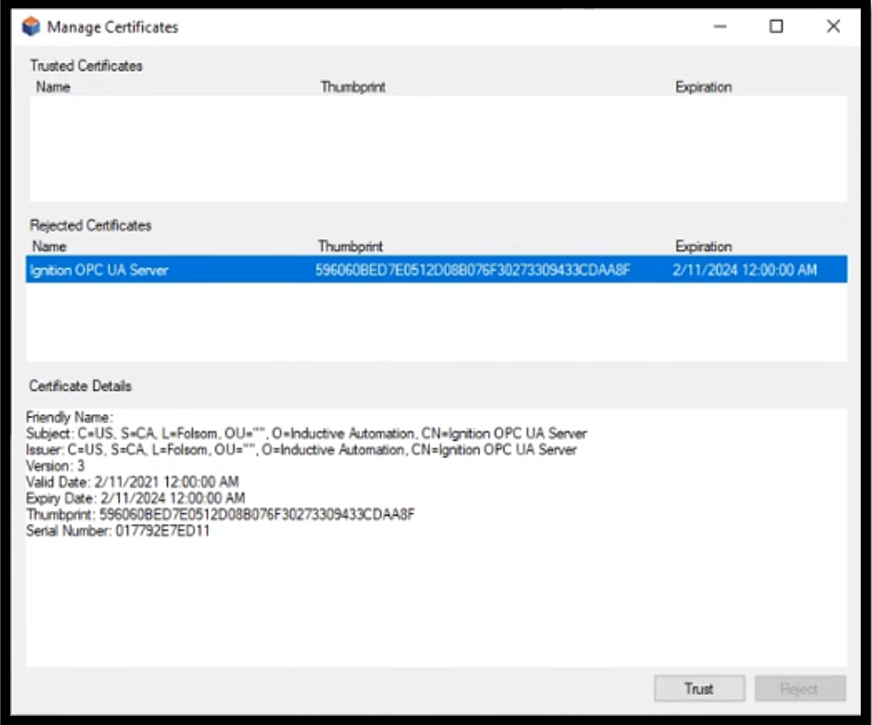Screen dimensions: 872x725
Task: Click the Valid Date 2/11/2021 line
Action: pyautogui.click(x=132, y=481)
